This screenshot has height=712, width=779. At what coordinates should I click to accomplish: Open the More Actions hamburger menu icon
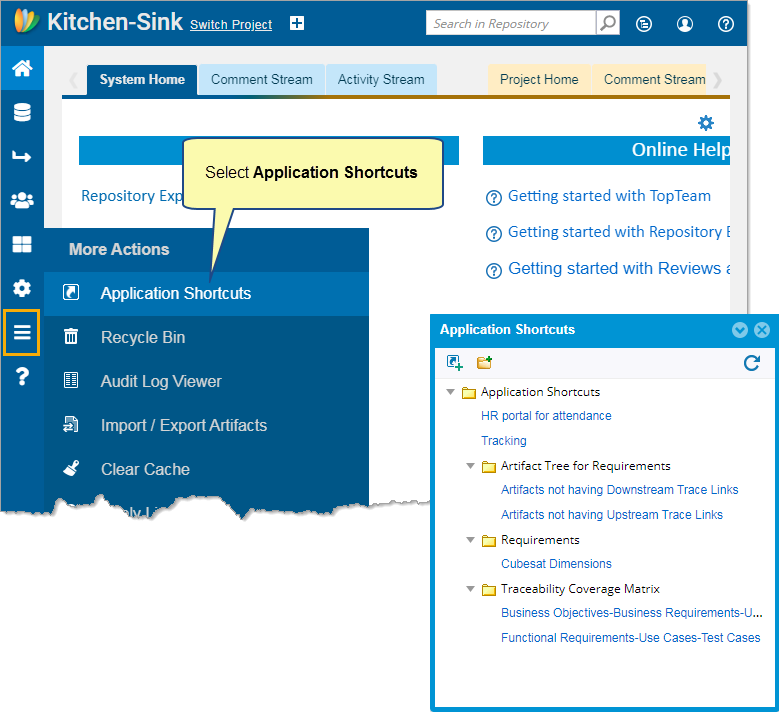pos(21,332)
